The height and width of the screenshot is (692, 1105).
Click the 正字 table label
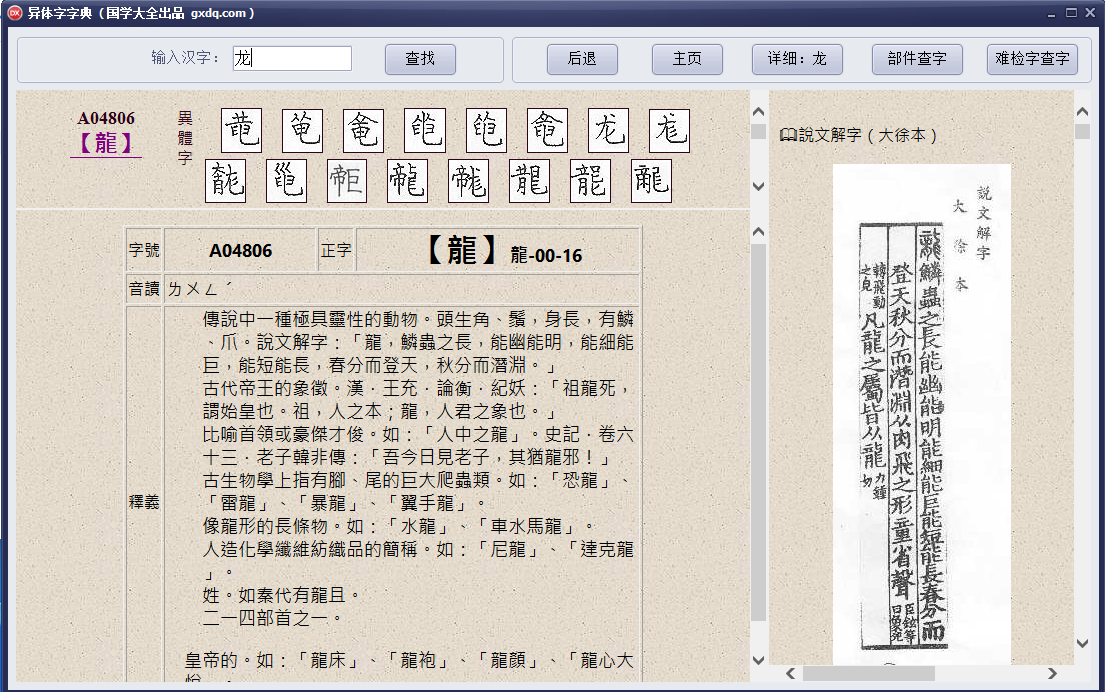[336, 250]
